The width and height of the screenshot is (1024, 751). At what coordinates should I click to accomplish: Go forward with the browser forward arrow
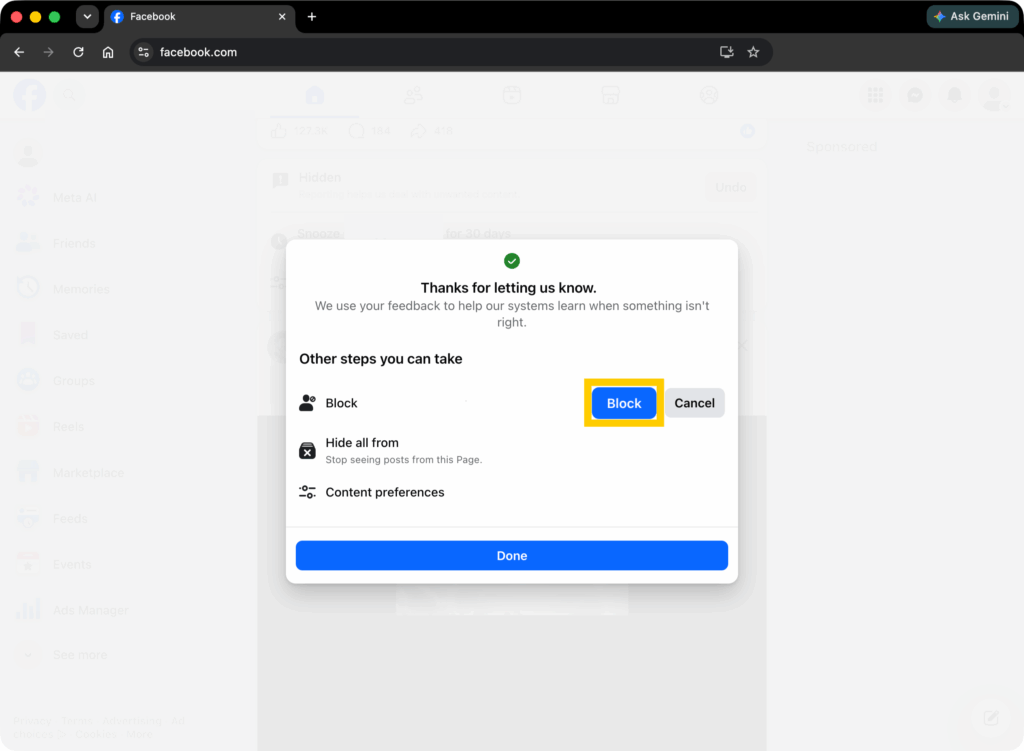48,52
